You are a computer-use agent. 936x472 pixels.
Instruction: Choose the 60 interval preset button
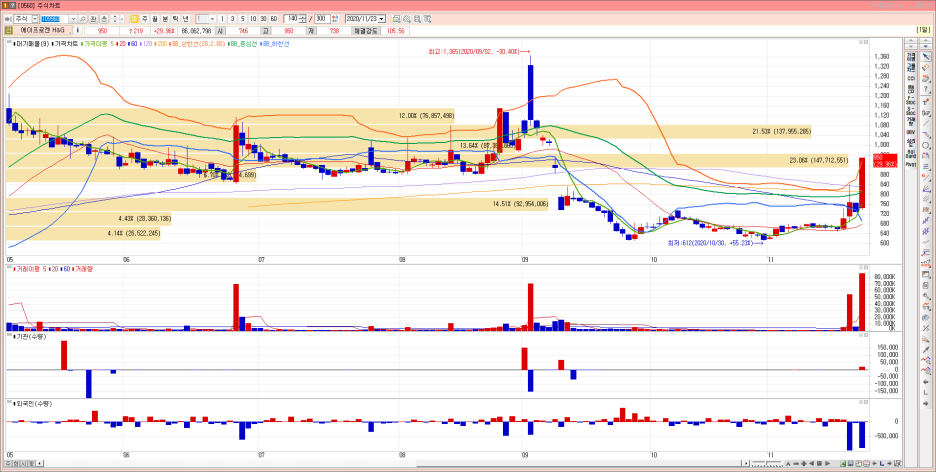pyautogui.click(x=273, y=18)
